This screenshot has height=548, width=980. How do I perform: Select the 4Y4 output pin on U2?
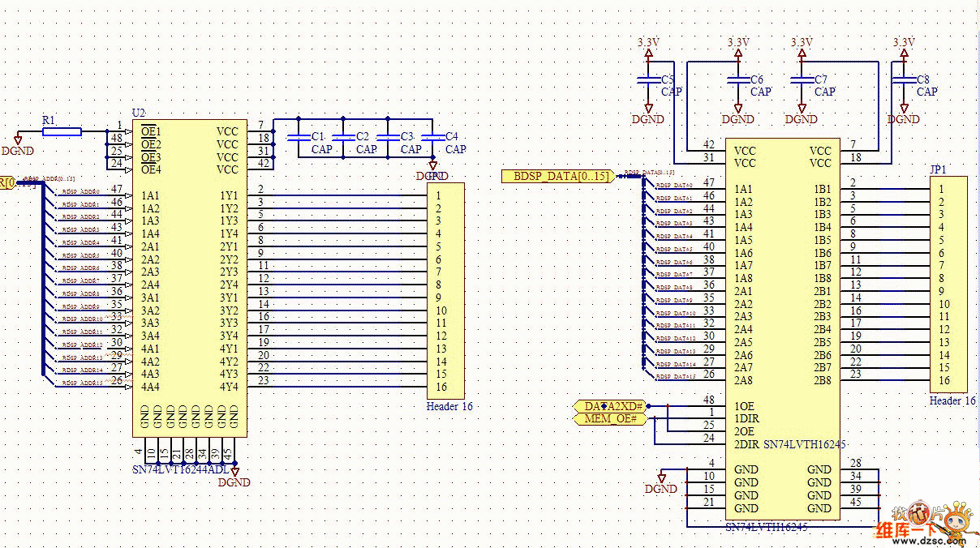229,387
